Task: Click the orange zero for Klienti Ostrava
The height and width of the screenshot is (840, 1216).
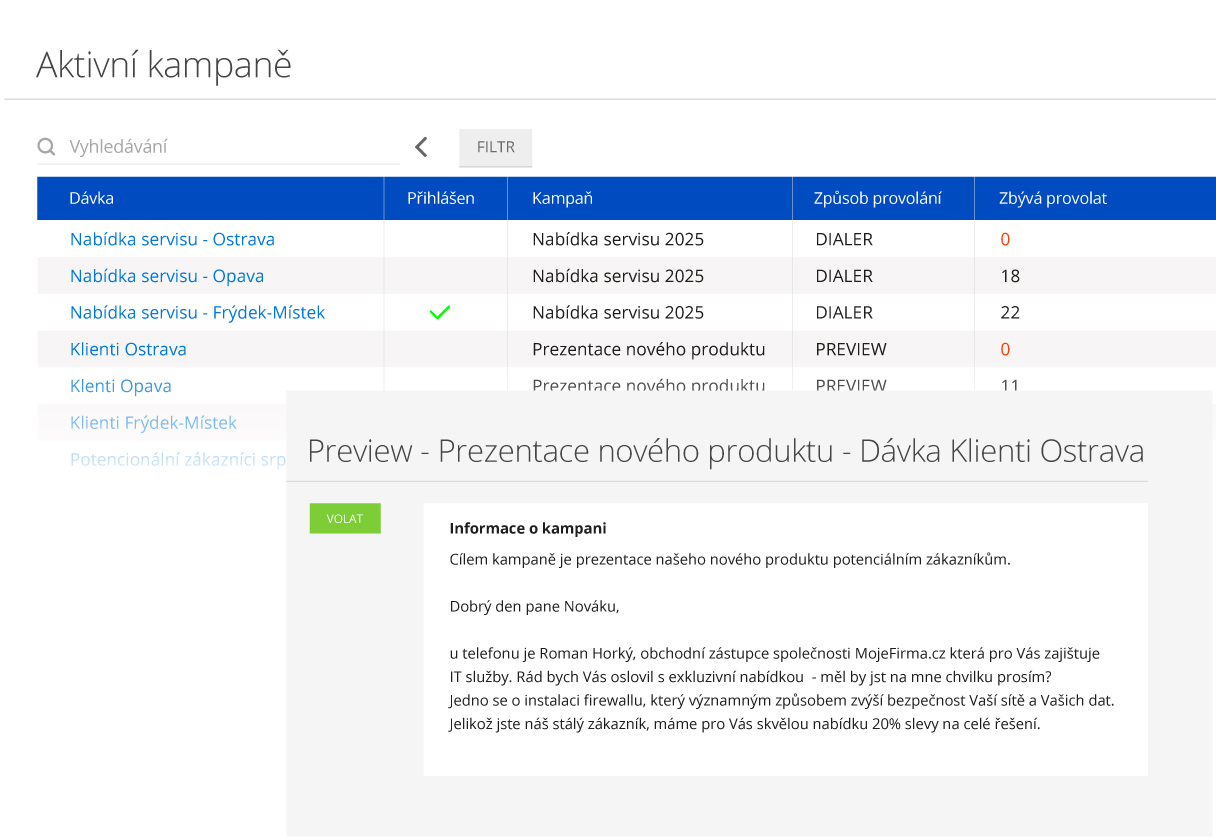Action: tap(1004, 349)
